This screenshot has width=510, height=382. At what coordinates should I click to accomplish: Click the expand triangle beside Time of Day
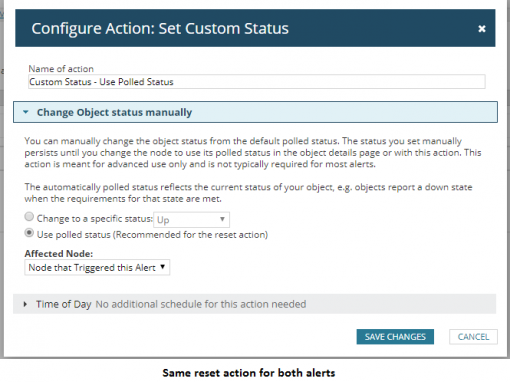[x=25, y=304]
